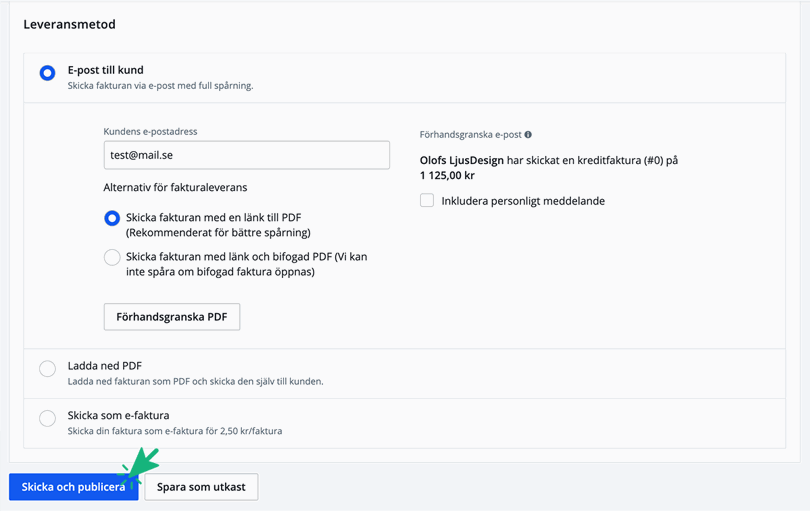Select the Skicka som e-faktura radio button
This screenshot has width=810, height=511.
(x=47, y=419)
